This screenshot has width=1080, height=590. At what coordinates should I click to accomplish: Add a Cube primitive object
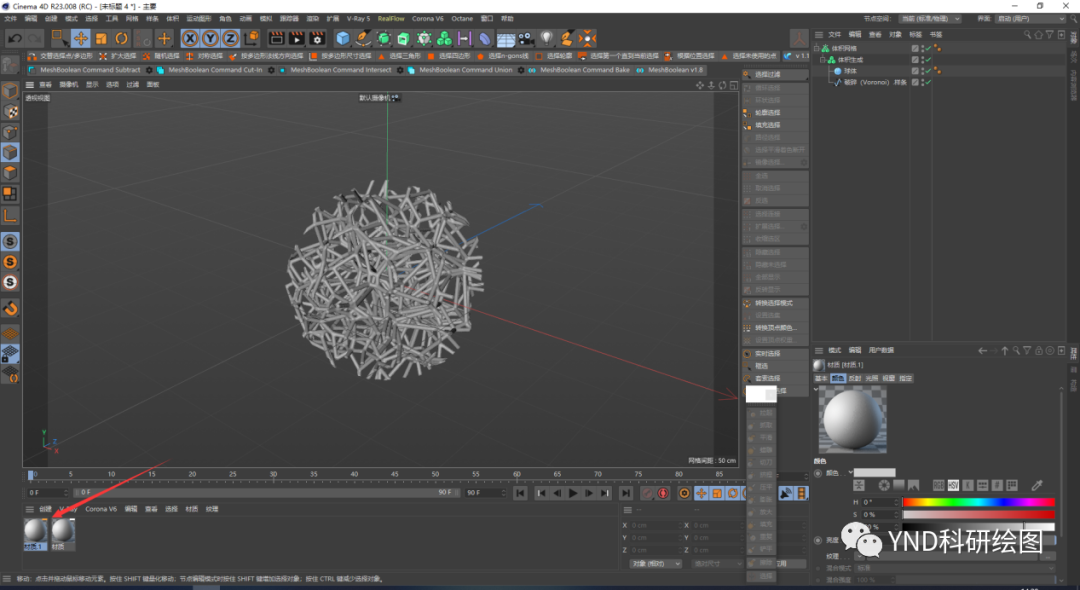342,39
